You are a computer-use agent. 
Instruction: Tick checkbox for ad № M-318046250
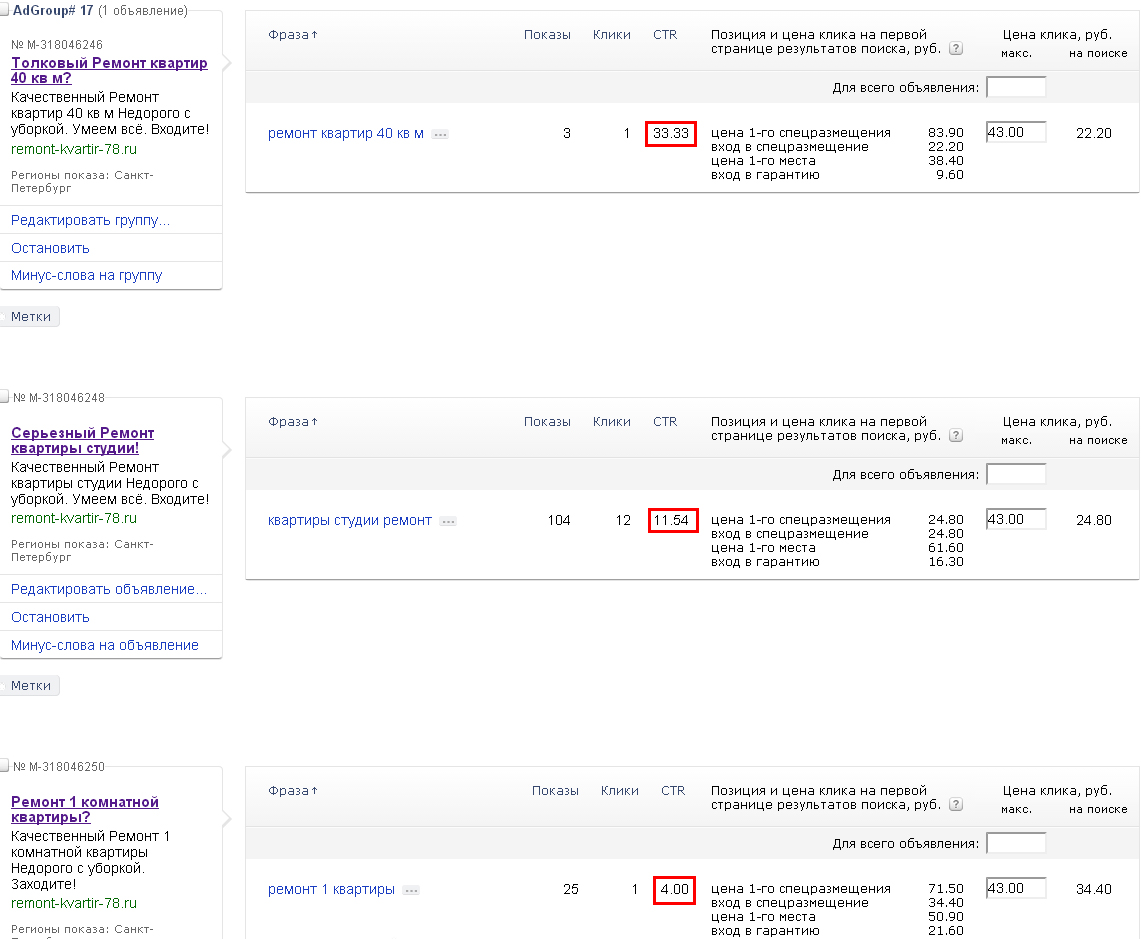(4, 766)
